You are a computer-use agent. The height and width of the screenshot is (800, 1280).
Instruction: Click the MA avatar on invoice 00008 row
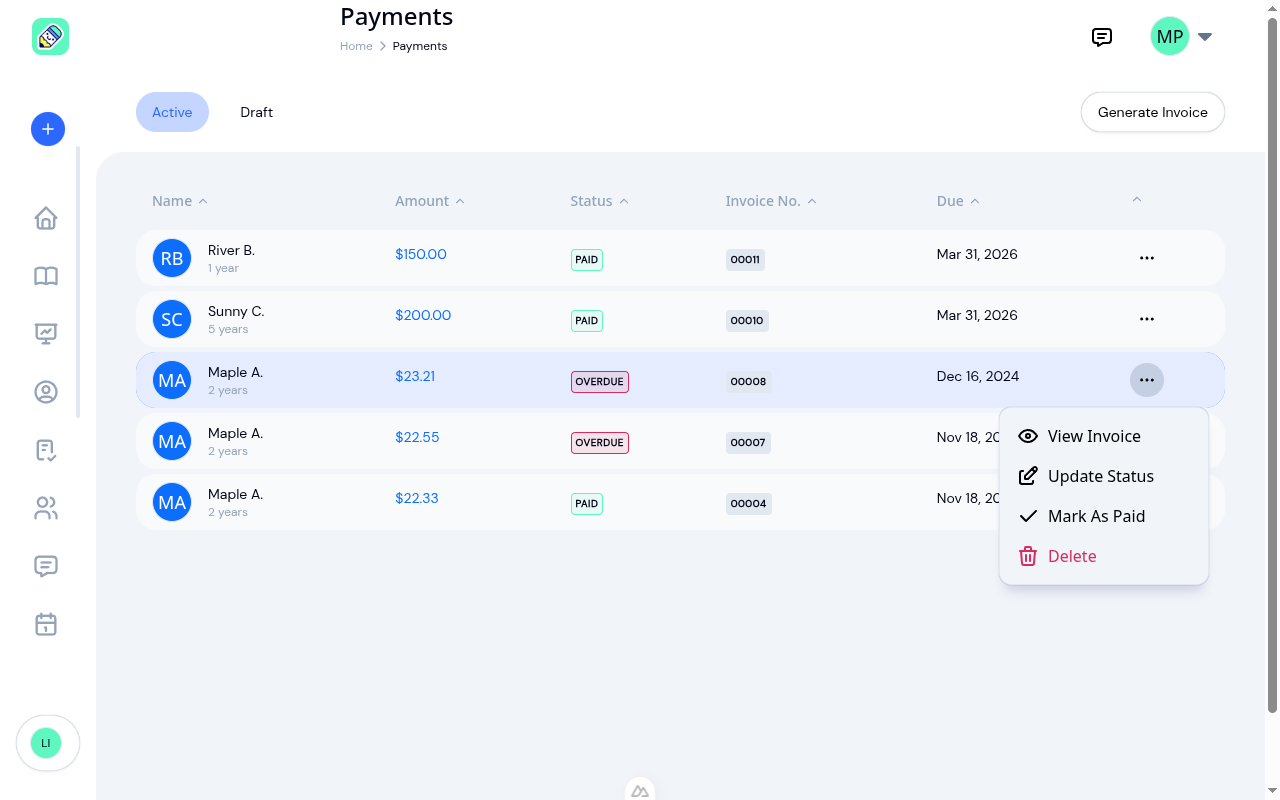click(x=172, y=380)
